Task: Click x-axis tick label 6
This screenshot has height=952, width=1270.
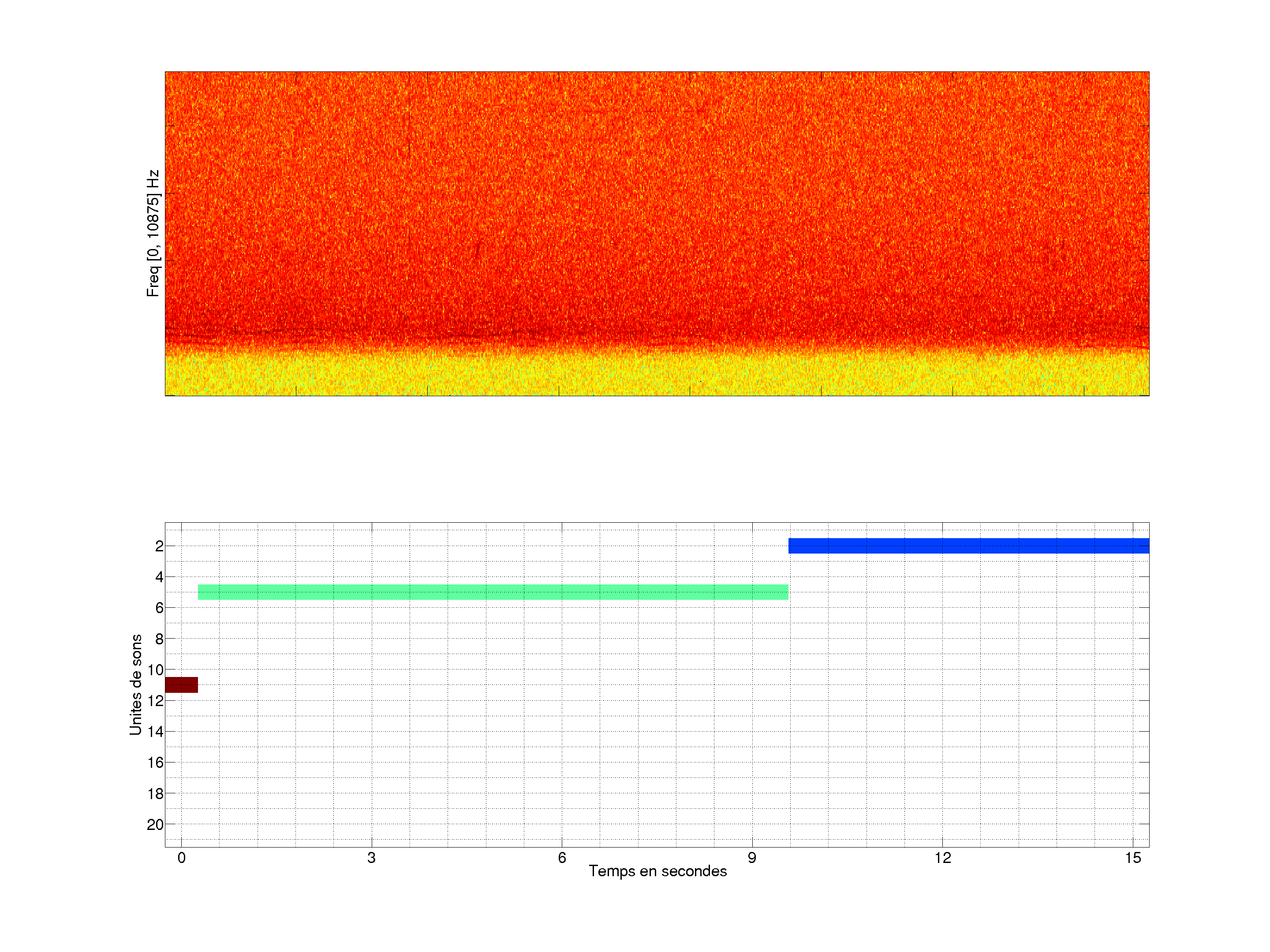Action: coord(561,858)
